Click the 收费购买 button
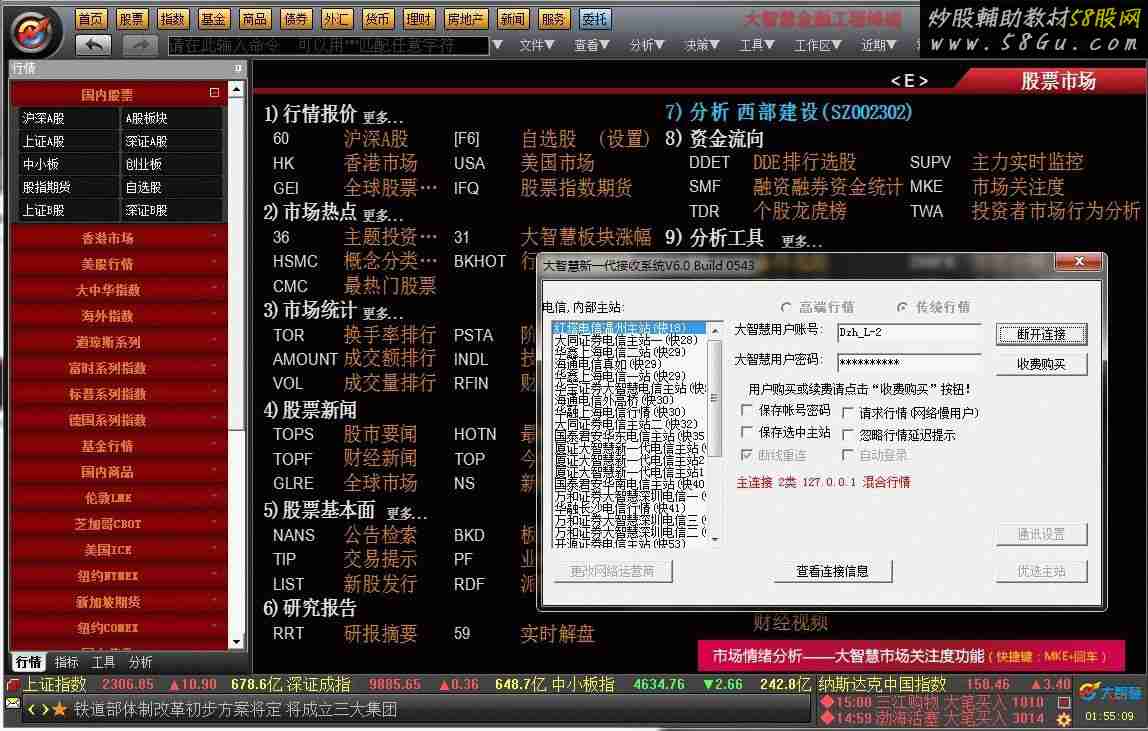The width and height of the screenshot is (1148, 731). point(1041,364)
